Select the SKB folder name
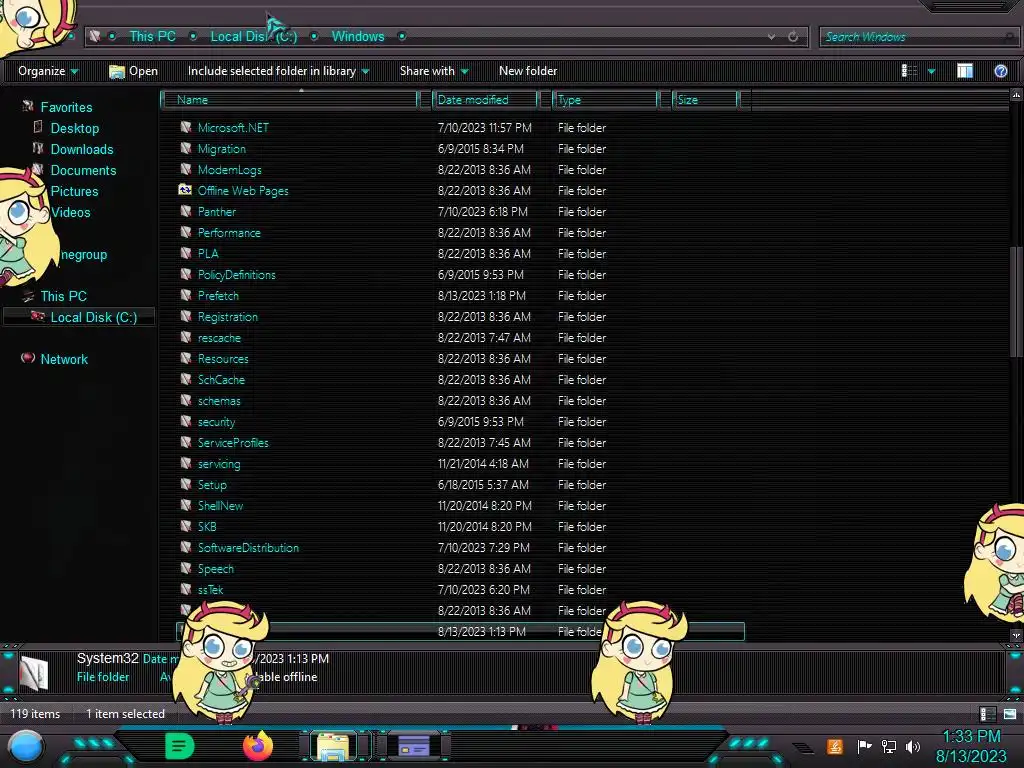The height and width of the screenshot is (768, 1024). pyautogui.click(x=207, y=526)
